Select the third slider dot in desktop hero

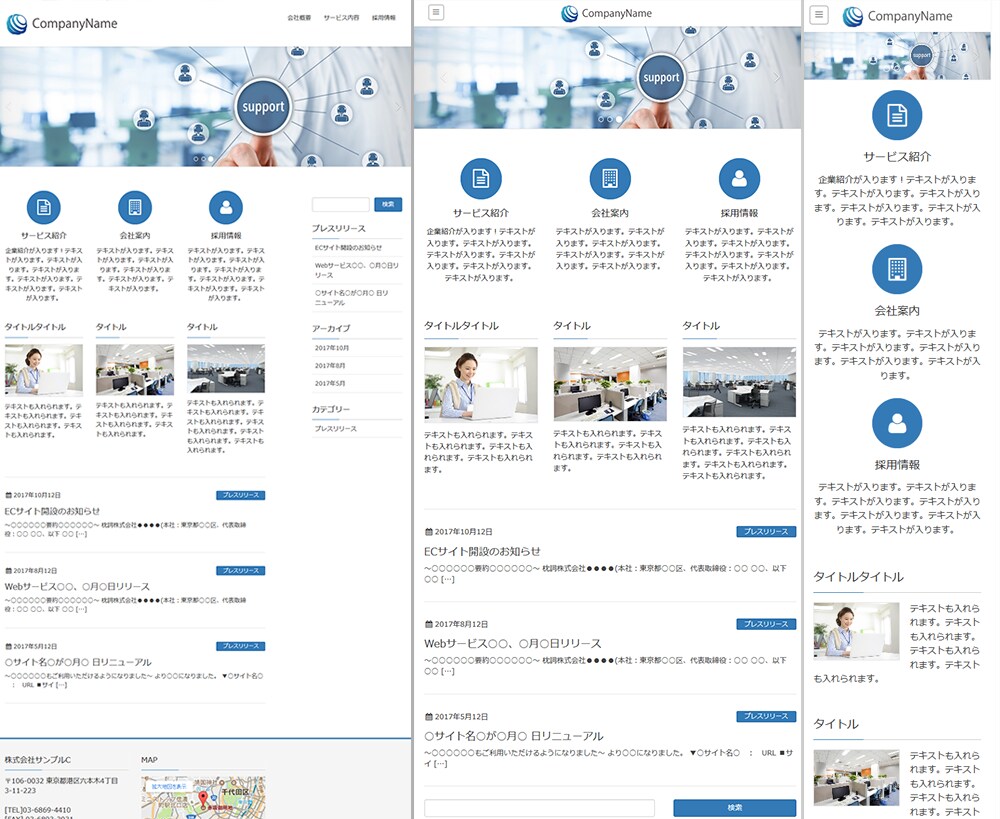pyautogui.click(x=211, y=159)
